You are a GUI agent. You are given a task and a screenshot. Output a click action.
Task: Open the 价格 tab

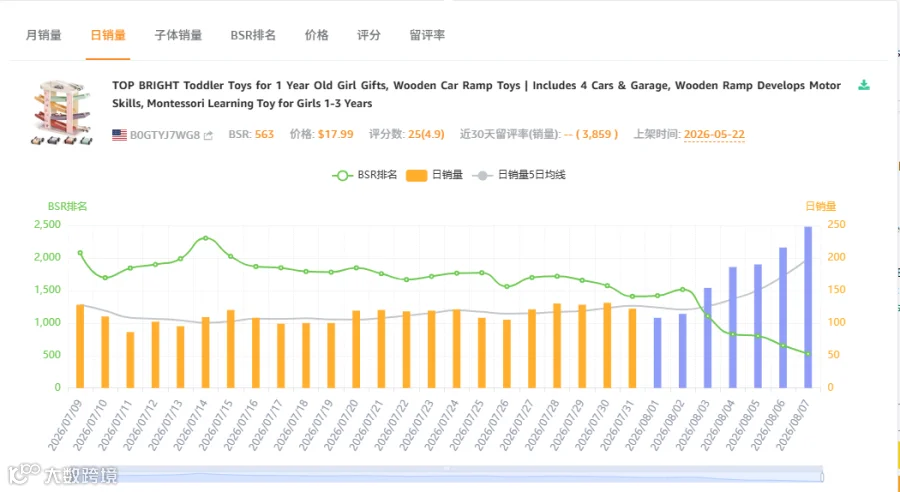click(x=317, y=35)
